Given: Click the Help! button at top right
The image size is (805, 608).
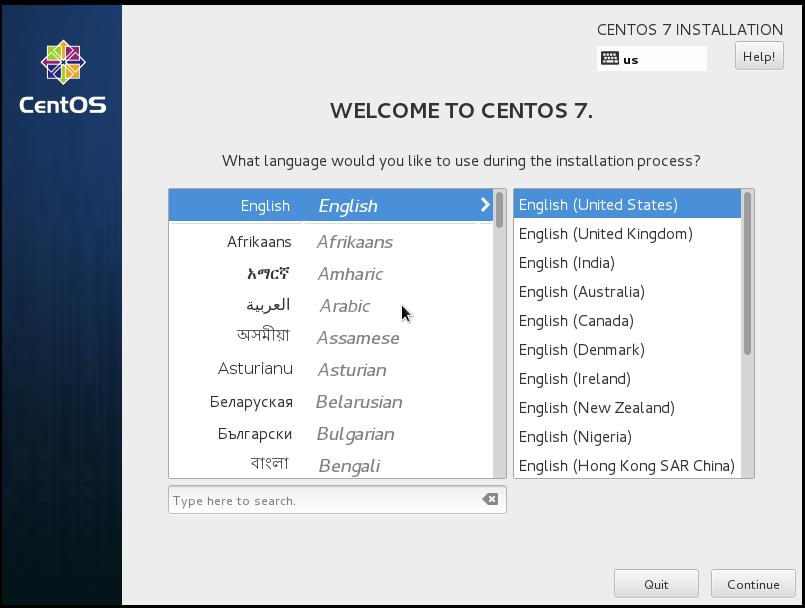Looking at the screenshot, I should click(758, 55).
